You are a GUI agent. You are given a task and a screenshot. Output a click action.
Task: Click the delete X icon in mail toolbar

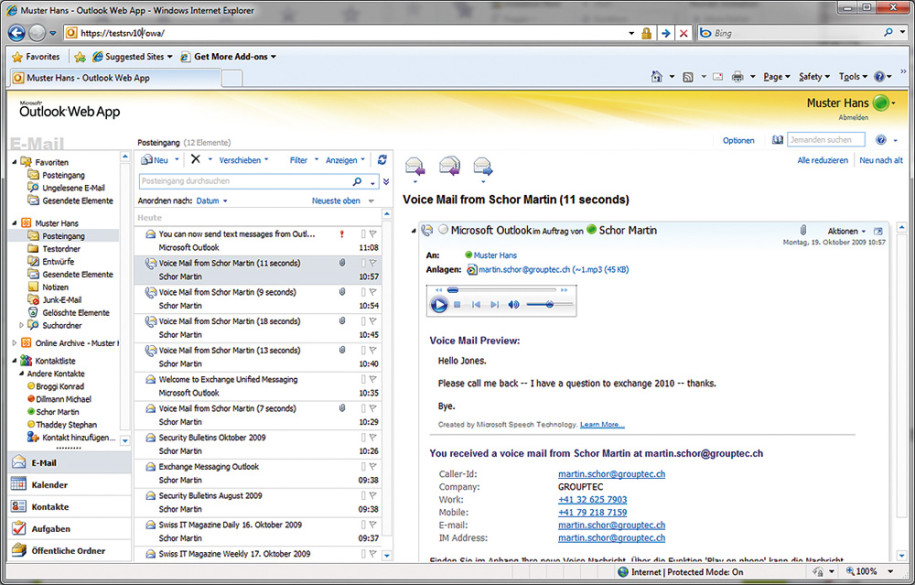[x=195, y=159]
